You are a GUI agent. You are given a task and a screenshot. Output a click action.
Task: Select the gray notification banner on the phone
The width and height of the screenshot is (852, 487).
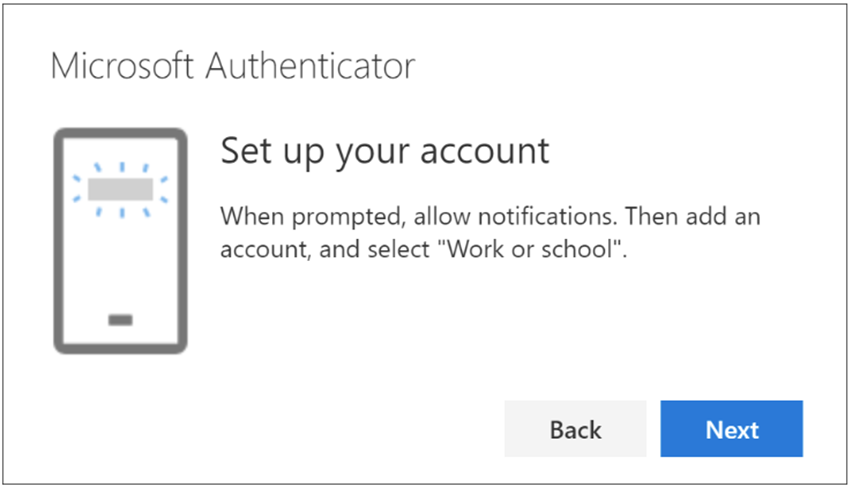120,189
